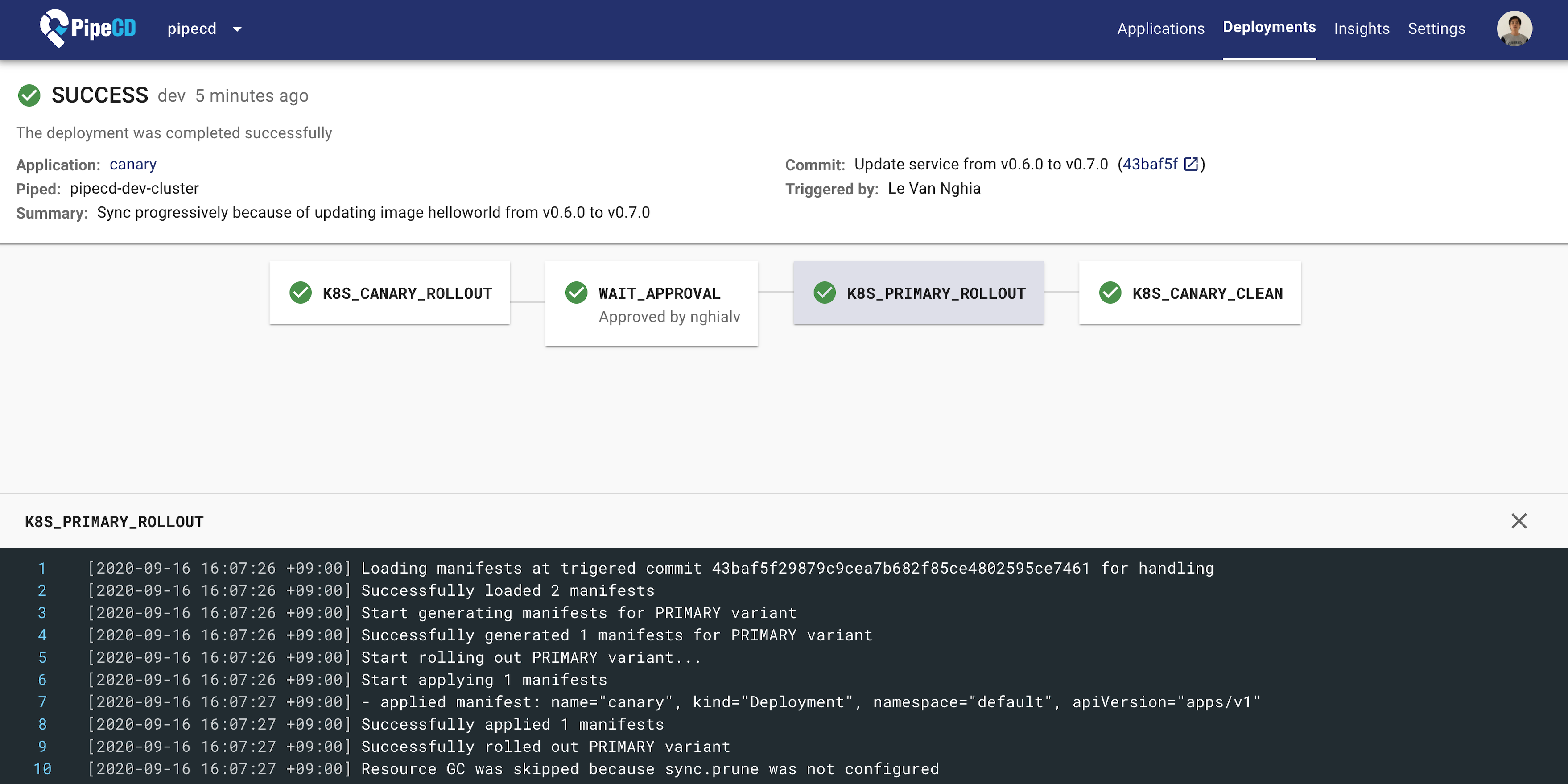Expand the pipecd project dropdown arrow

coord(237,29)
